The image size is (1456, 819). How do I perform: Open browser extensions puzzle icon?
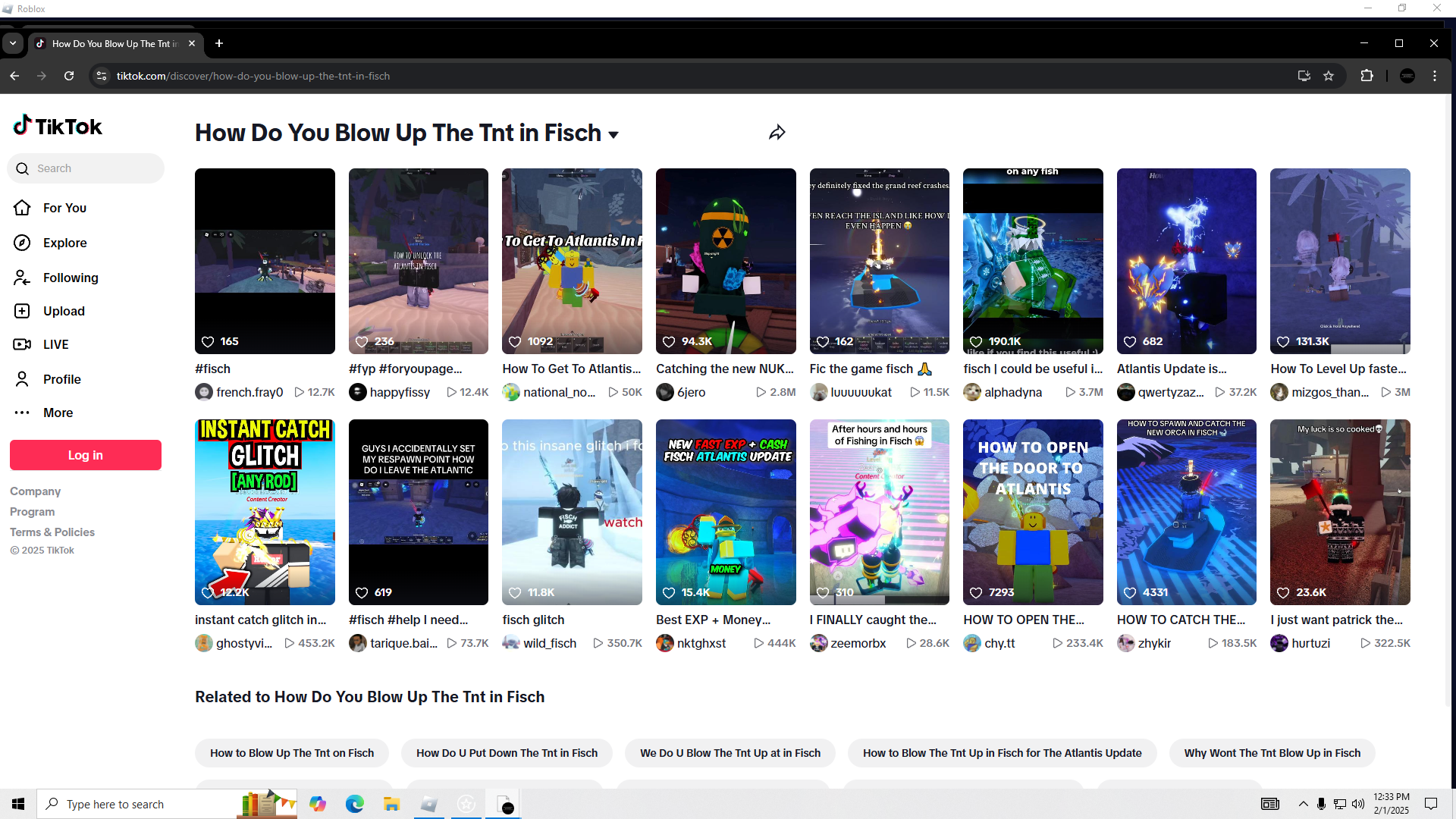point(1367,76)
